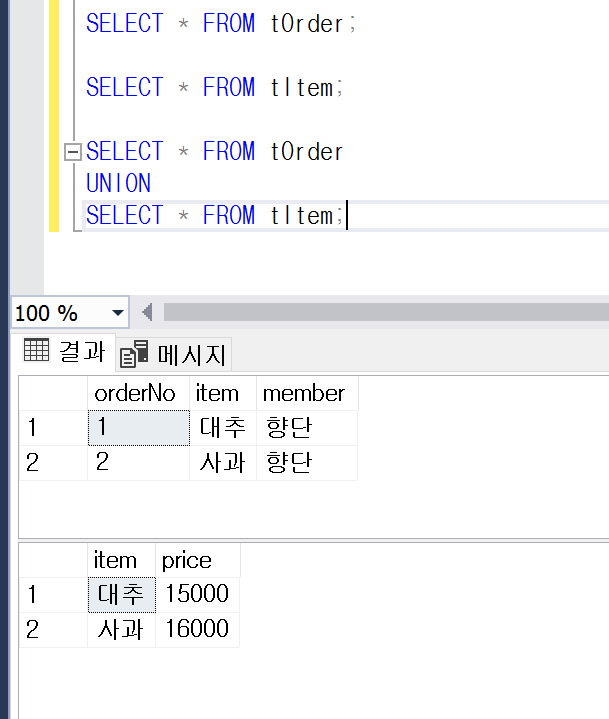Select row header 1 of first grid
The width and height of the screenshot is (609, 719).
coord(53,428)
